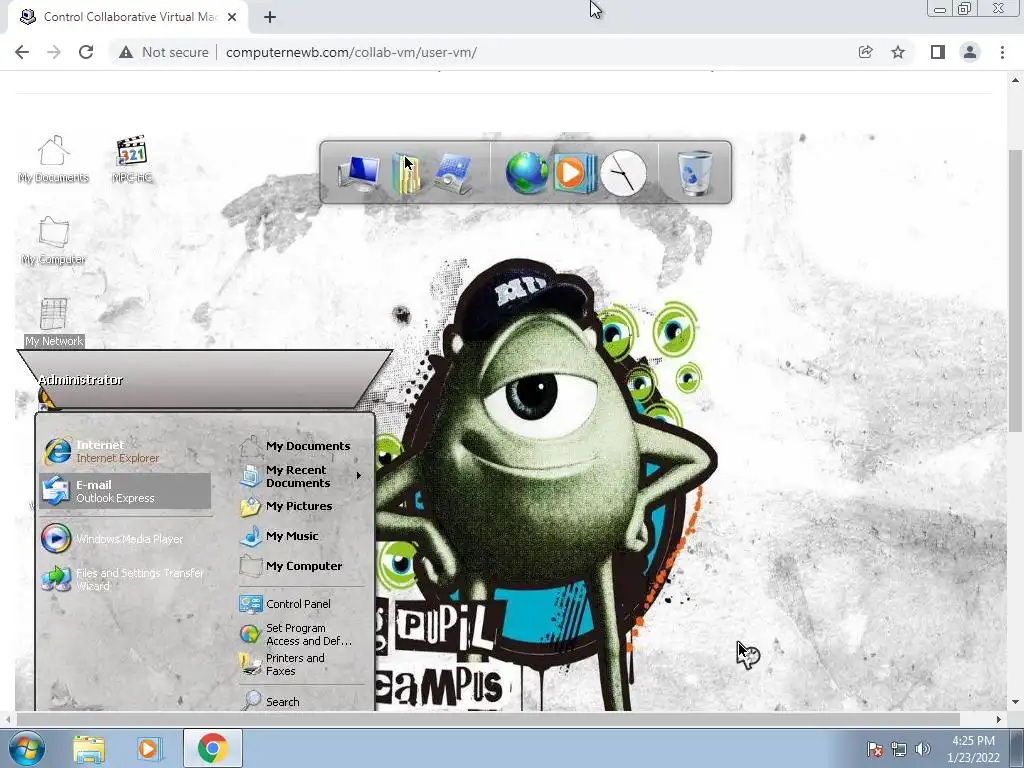Screen dimensions: 1024x768
Task: Select My Network desktop icon
Action: tap(54, 322)
